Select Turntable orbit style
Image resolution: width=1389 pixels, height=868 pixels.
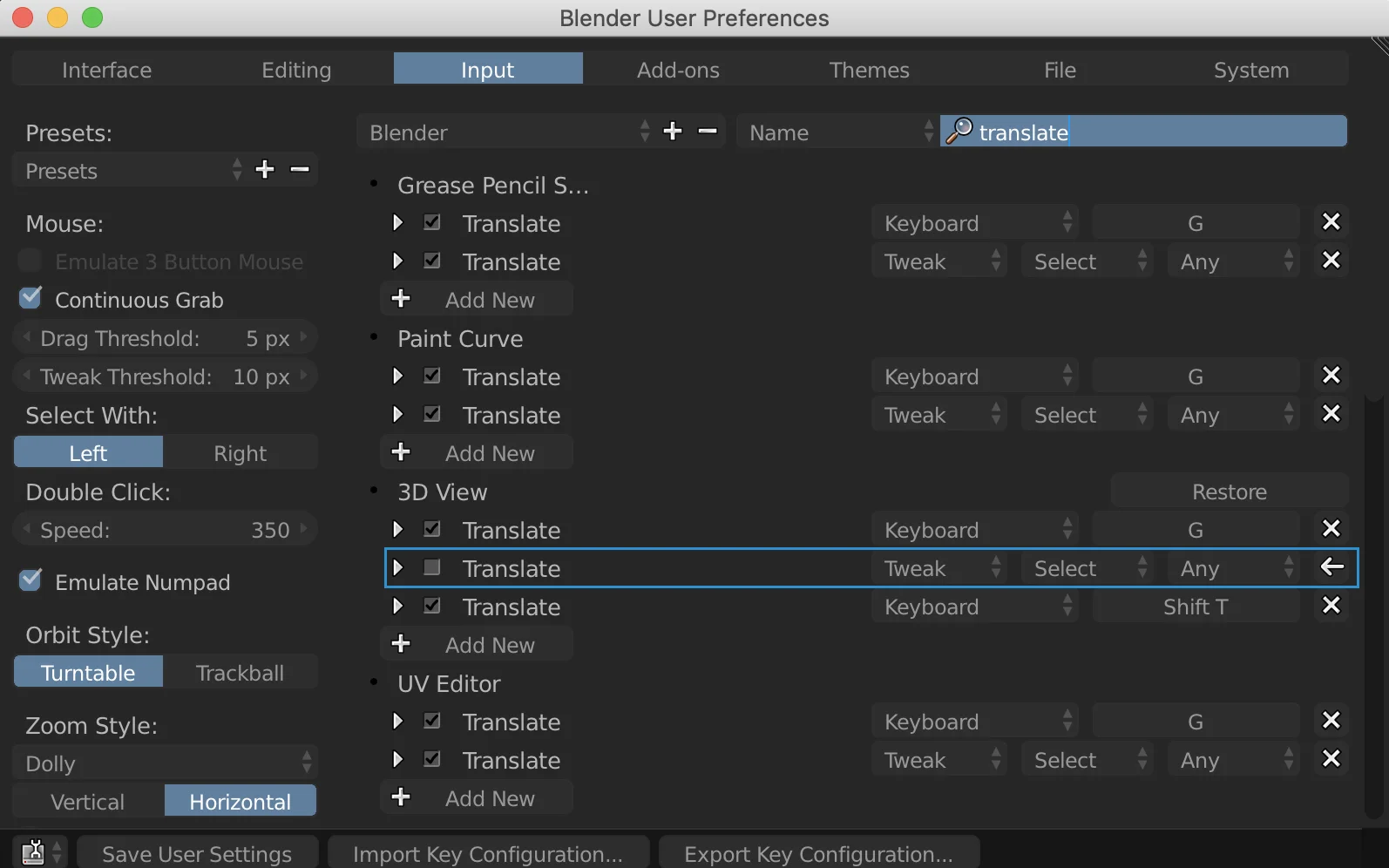click(88, 672)
